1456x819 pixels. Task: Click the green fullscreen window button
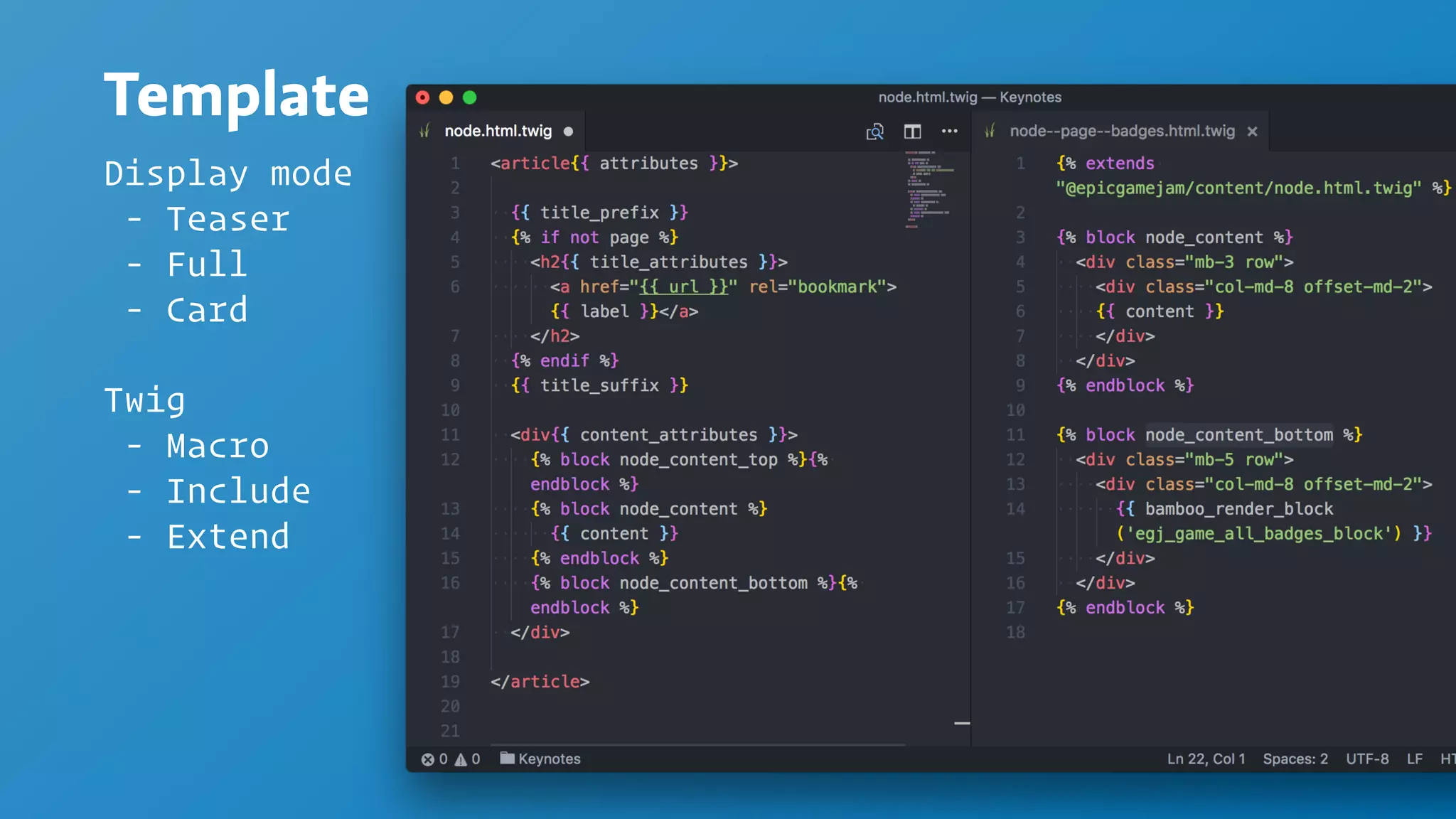[x=469, y=97]
